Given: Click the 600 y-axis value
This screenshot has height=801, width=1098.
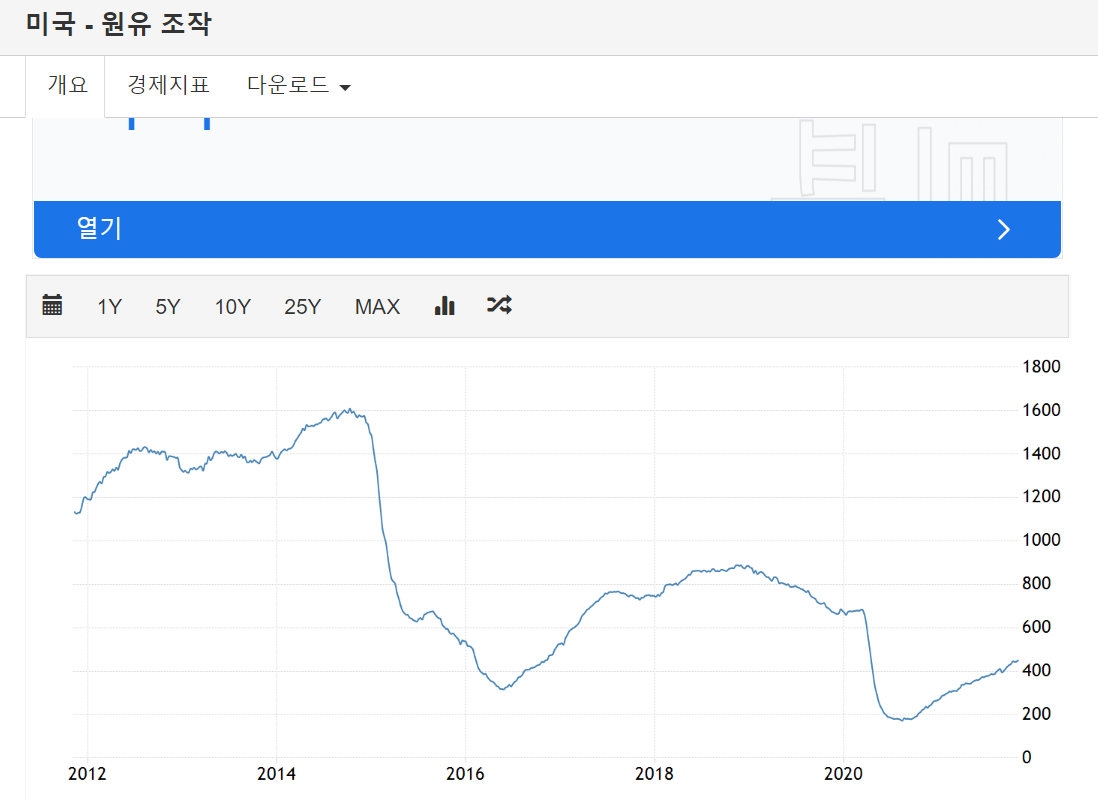Looking at the screenshot, I should point(1036,627).
